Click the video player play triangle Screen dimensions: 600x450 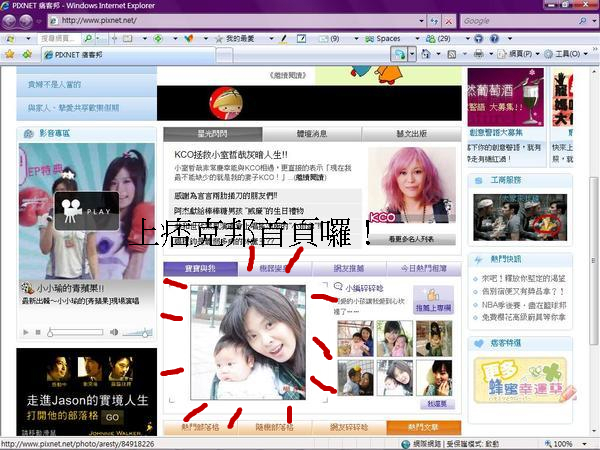(26, 332)
